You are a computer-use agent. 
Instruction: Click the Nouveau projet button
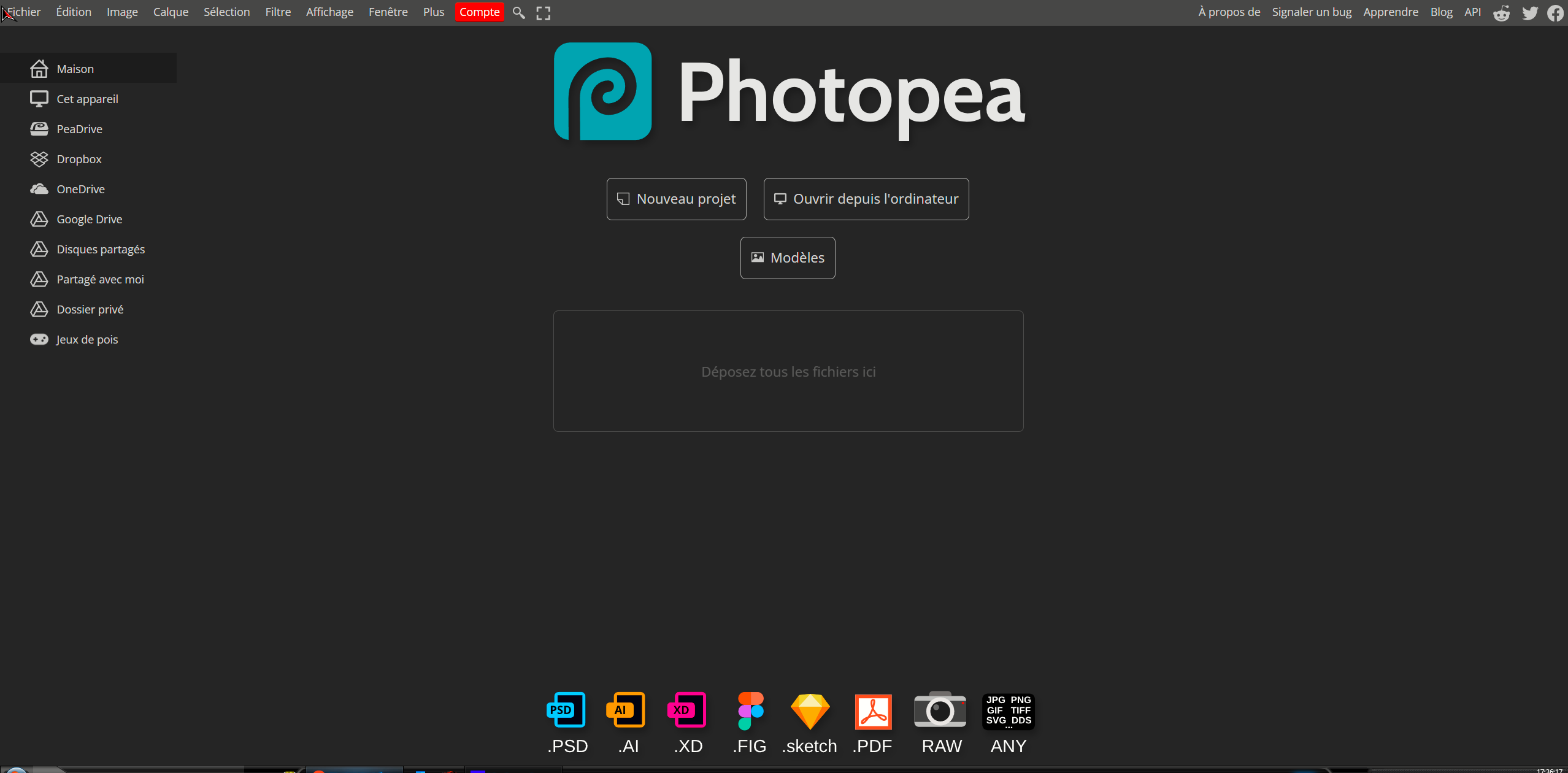tap(676, 198)
